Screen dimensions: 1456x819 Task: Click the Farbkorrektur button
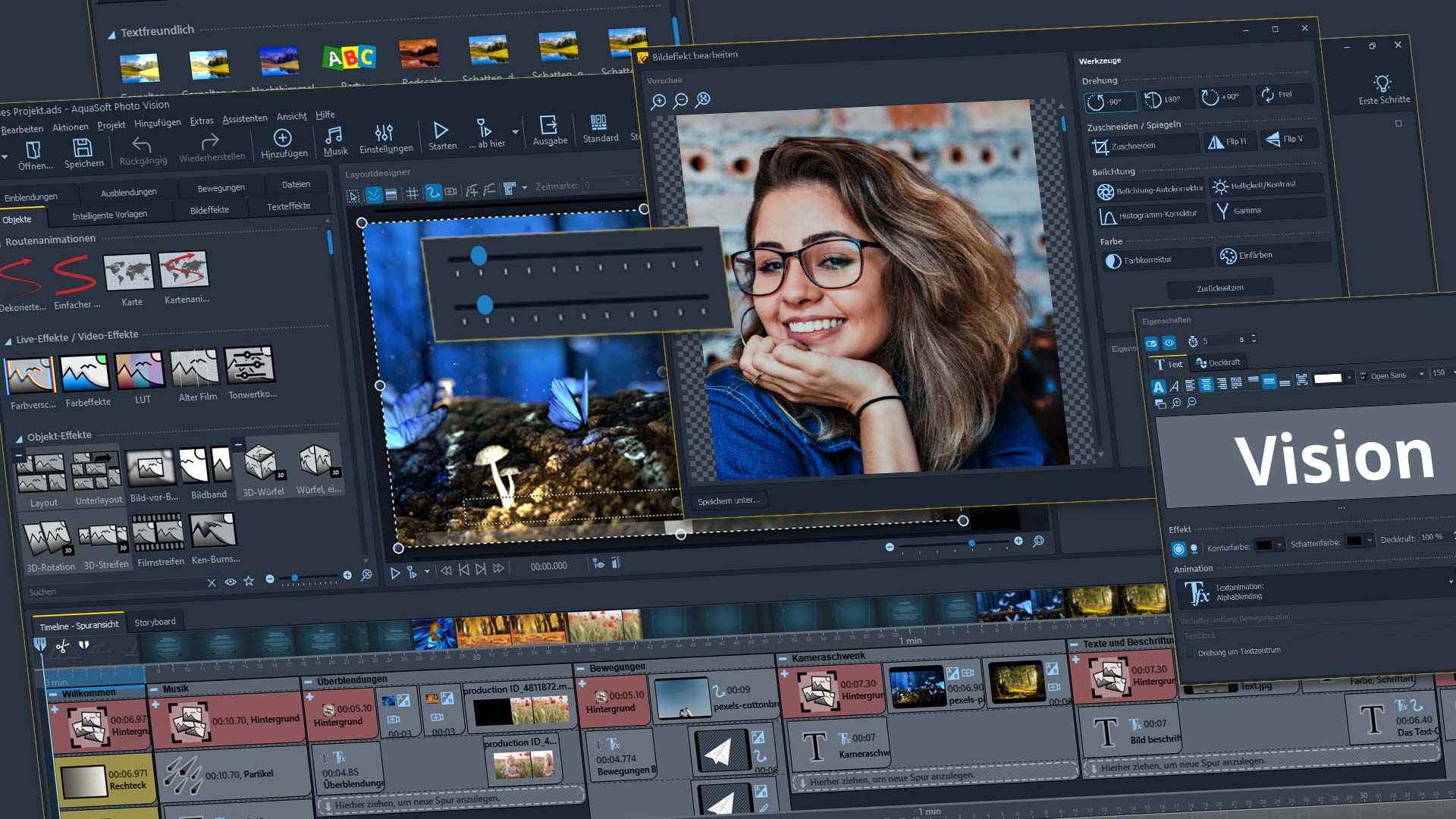click(x=1156, y=260)
